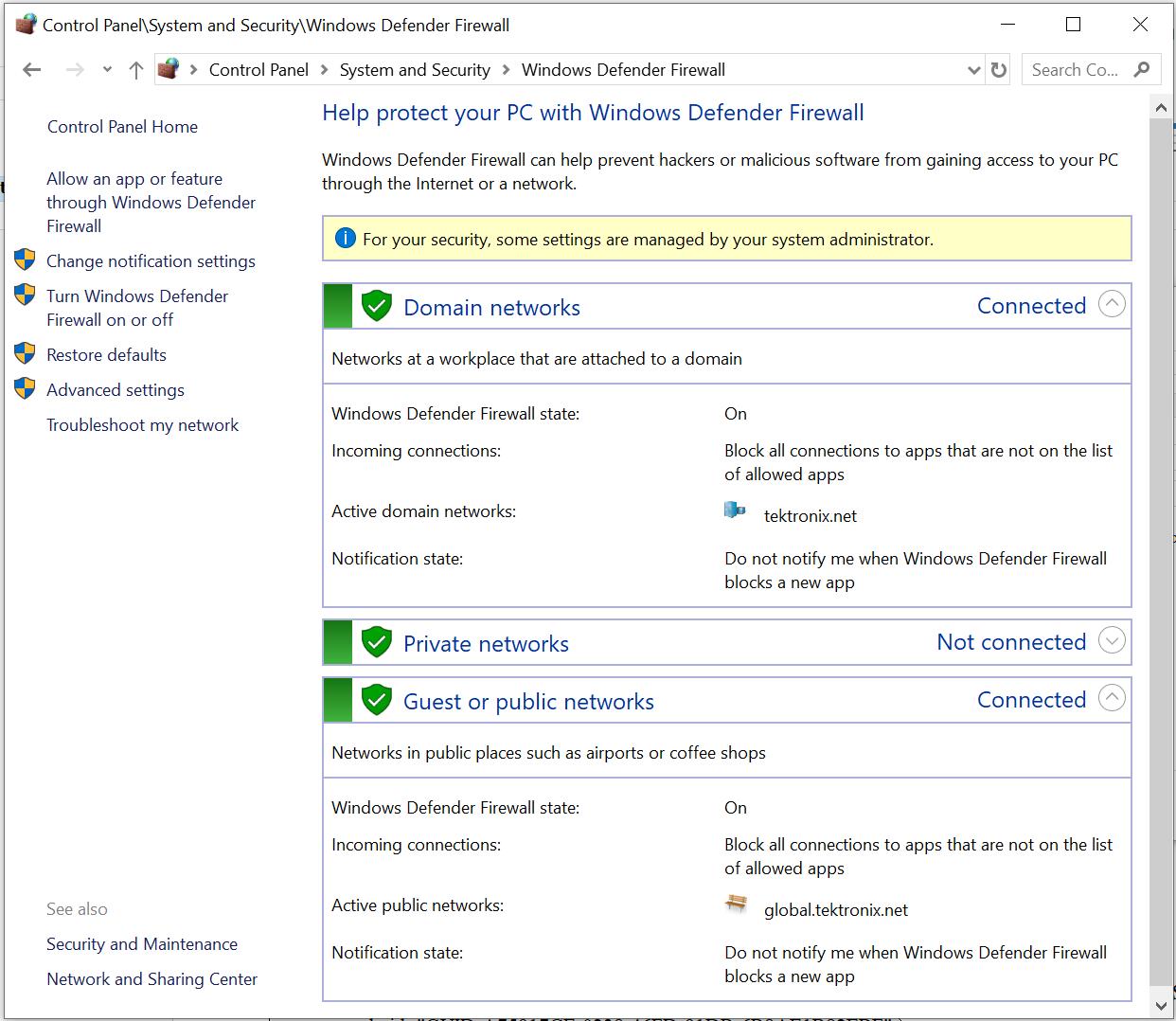Click the green shield beside Private networks
Screen dimensions: 1176x1021
377,642
